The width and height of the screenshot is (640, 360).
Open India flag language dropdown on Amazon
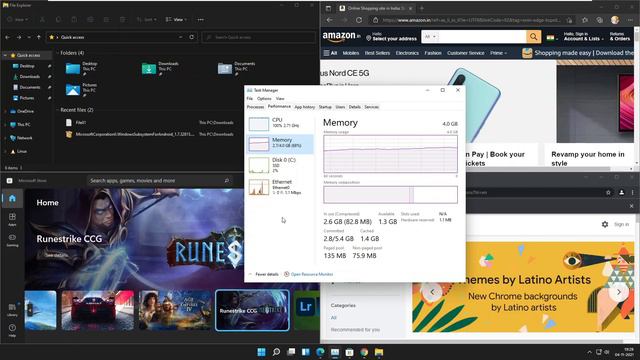tap(552, 38)
